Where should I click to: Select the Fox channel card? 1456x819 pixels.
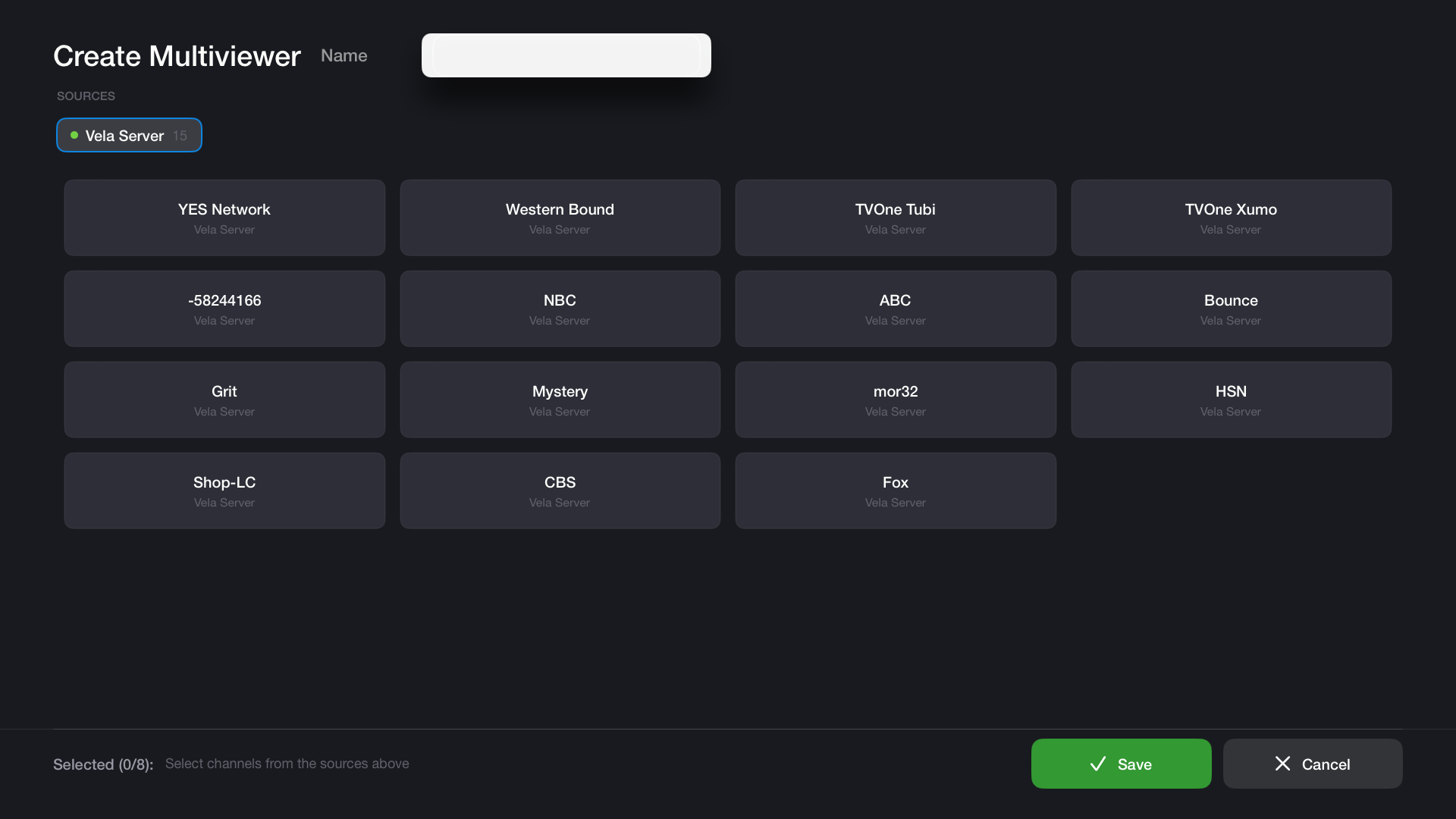(x=896, y=491)
